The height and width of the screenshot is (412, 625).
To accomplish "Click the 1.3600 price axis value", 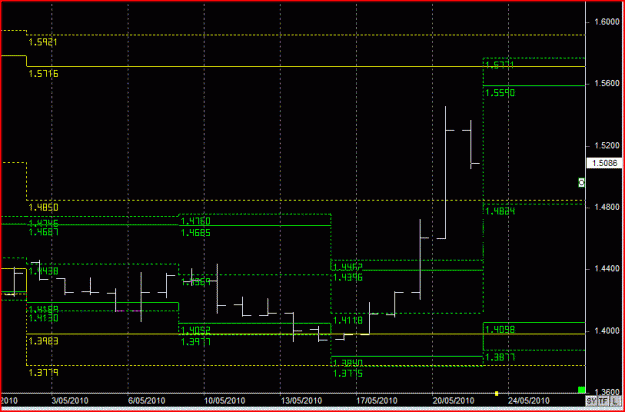I will (605, 392).
